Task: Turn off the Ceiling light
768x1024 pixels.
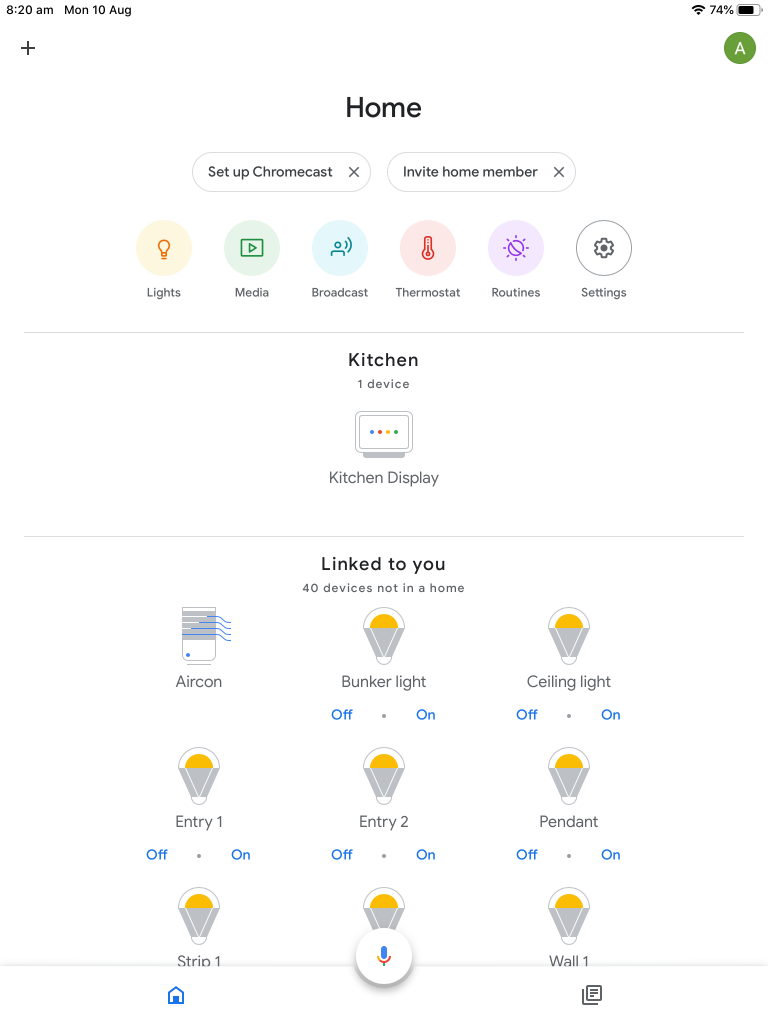Action: (x=527, y=715)
